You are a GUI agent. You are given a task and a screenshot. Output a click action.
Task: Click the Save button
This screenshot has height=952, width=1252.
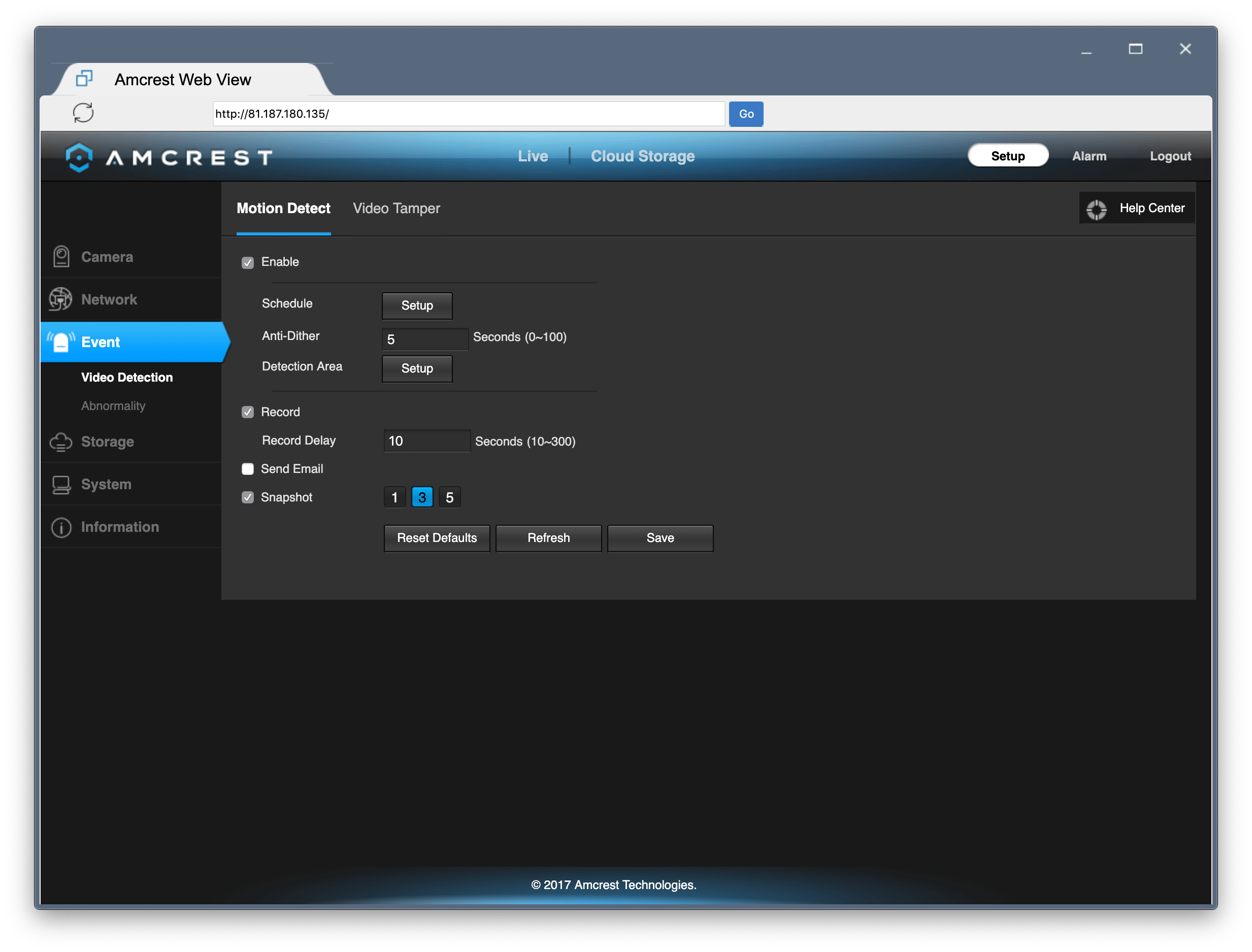click(x=659, y=538)
